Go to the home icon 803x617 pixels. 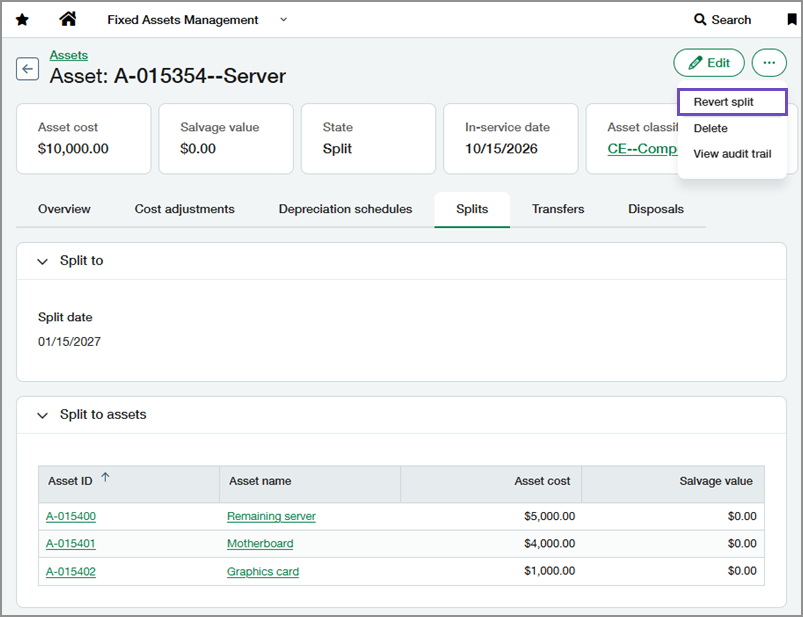pos(68,19)
